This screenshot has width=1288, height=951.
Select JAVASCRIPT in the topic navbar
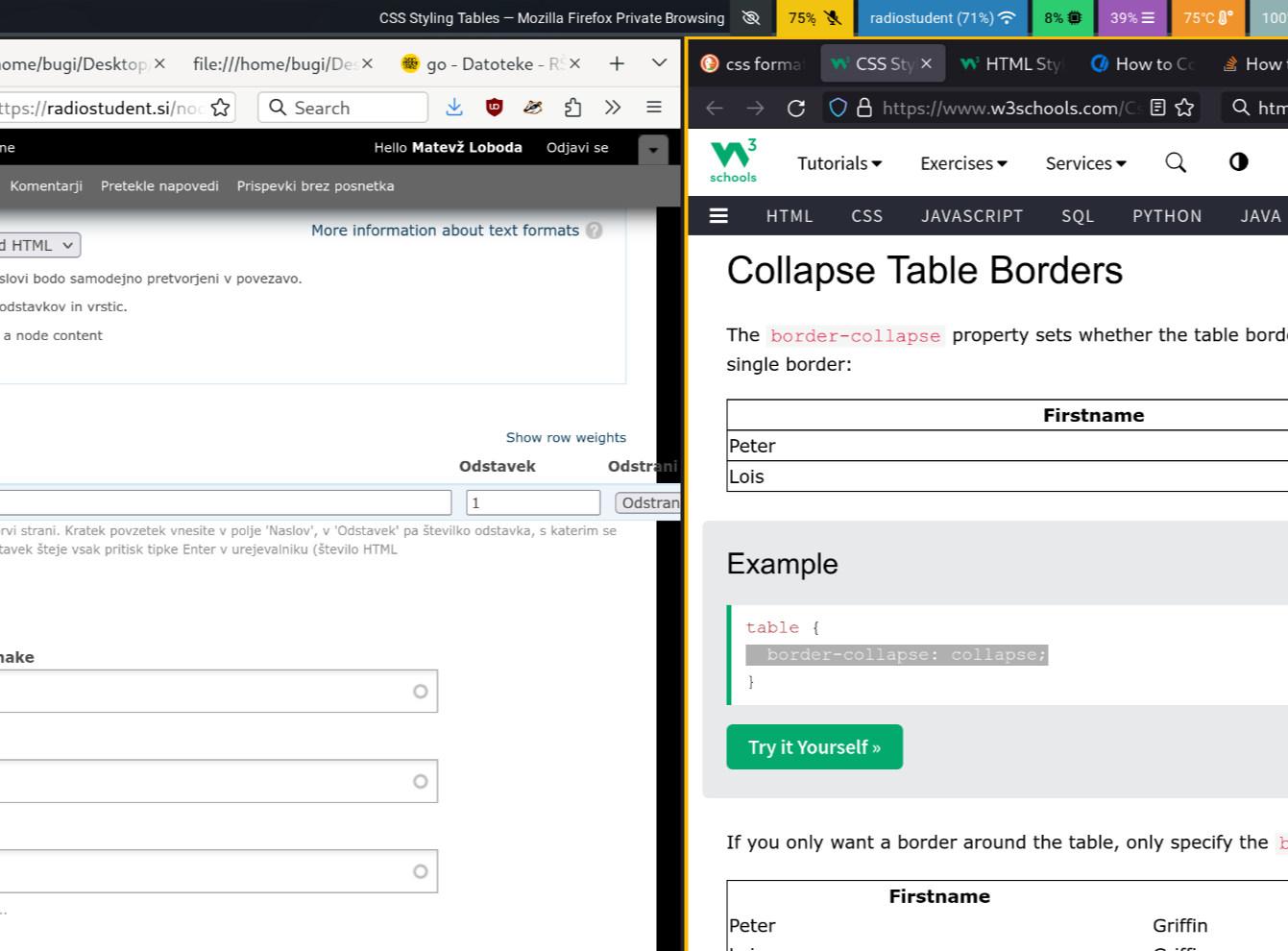[972, 216]
